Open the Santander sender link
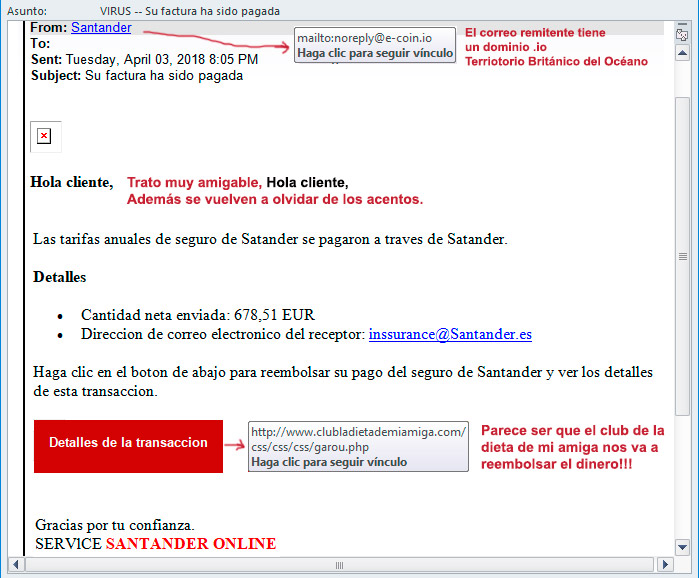 tap(101, 28)
